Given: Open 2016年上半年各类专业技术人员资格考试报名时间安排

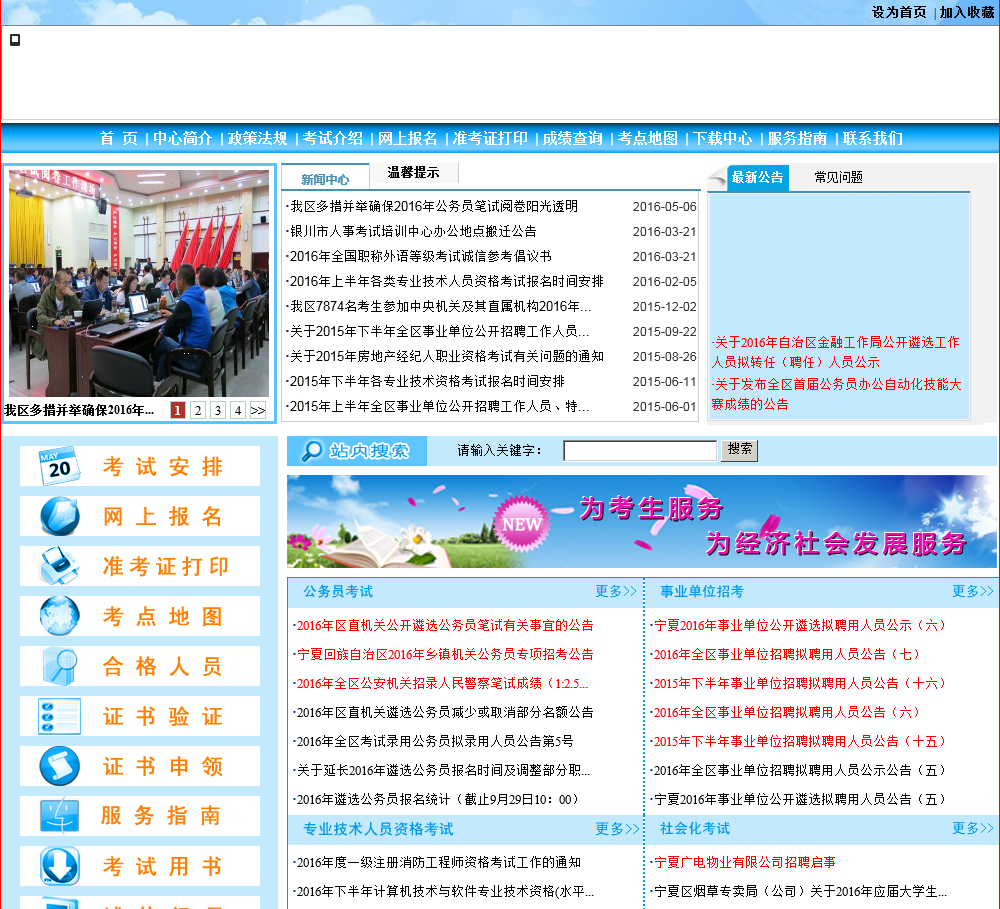Looking at the screenshot, I should (x=446, y=281).
